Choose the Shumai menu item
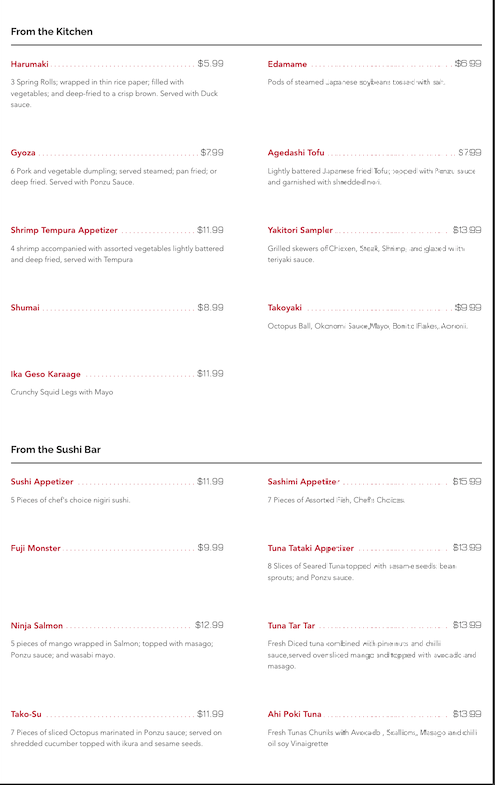Screen dimensions: 495x785 pyautogui.click(x=25, y=308)
